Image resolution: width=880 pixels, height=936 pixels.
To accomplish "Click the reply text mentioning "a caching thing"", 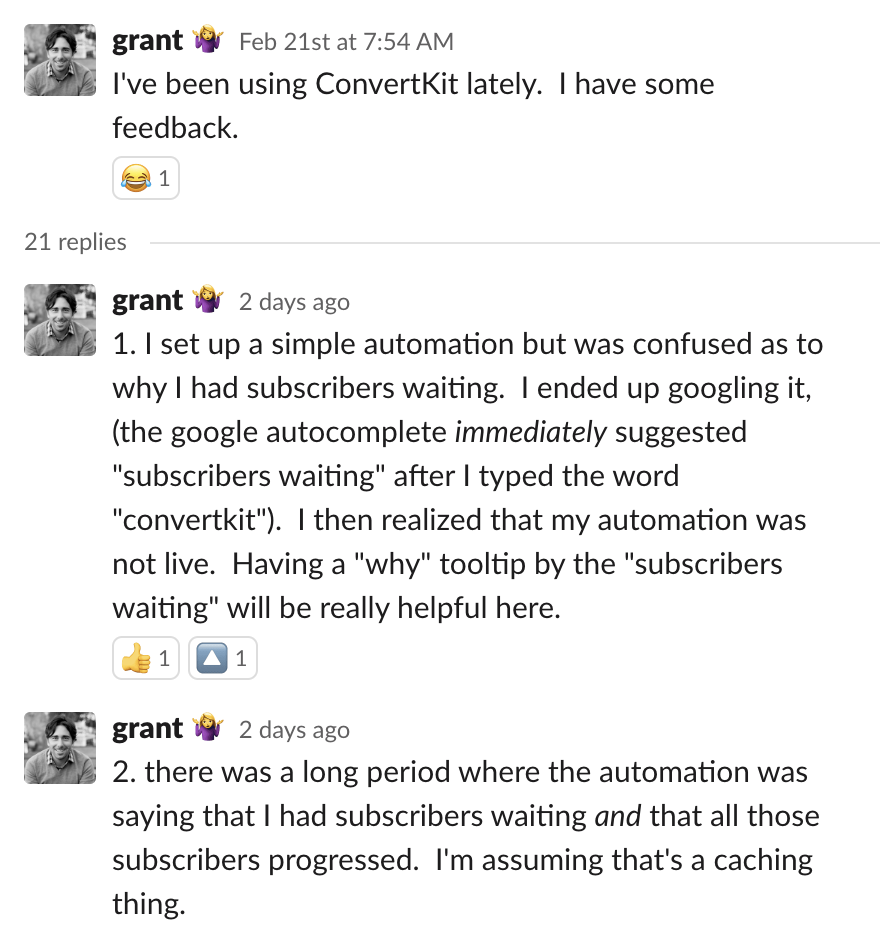I will pyautogui.click(x=461, y=860).
